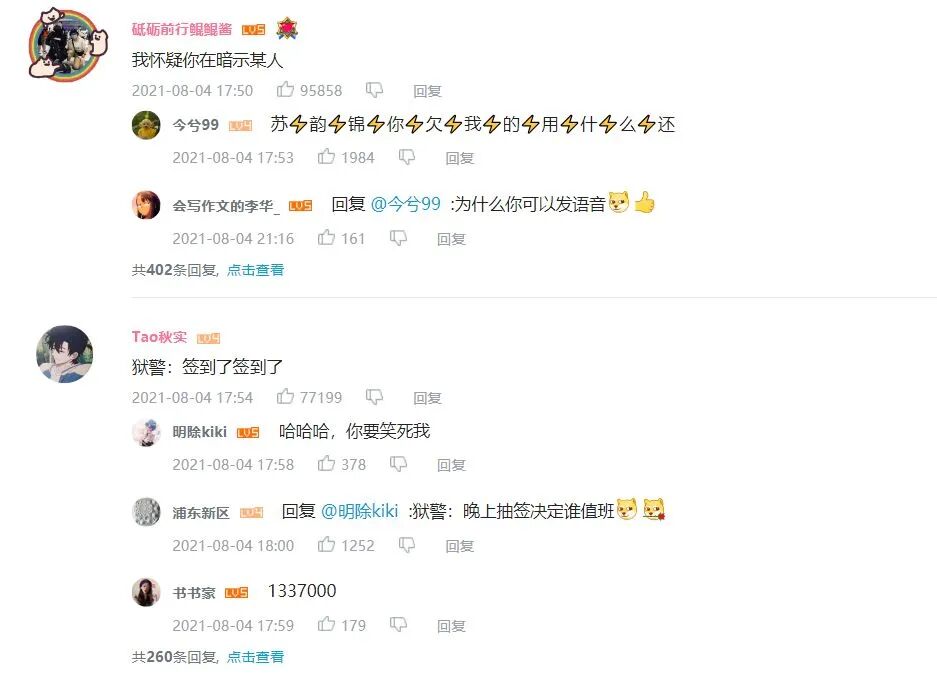The height and width of the screenshot is (680, 937).
Task: Open the @明除kiki mention link
Action: pos(359,511)
